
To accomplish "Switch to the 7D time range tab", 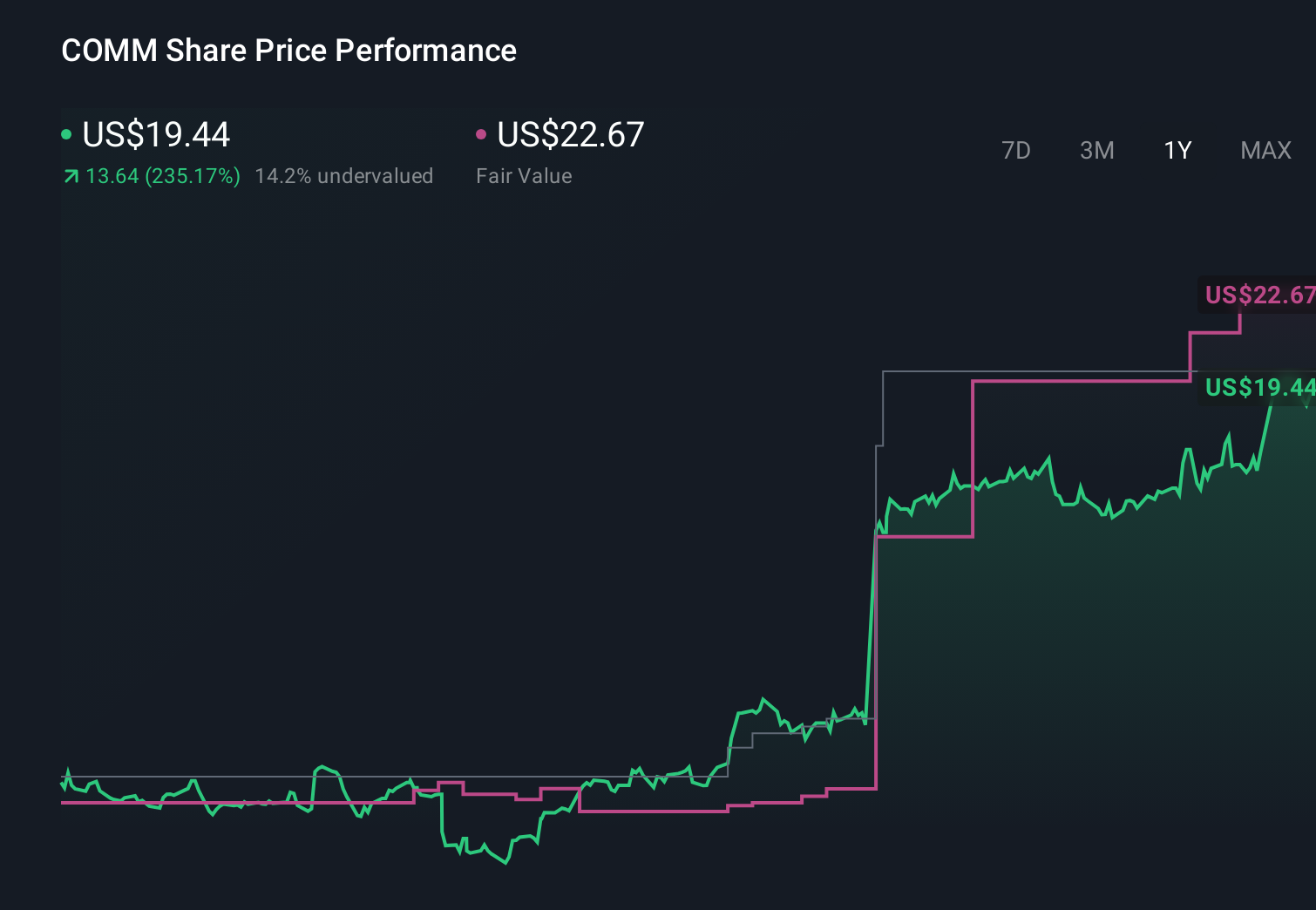I will (1017, 150).
